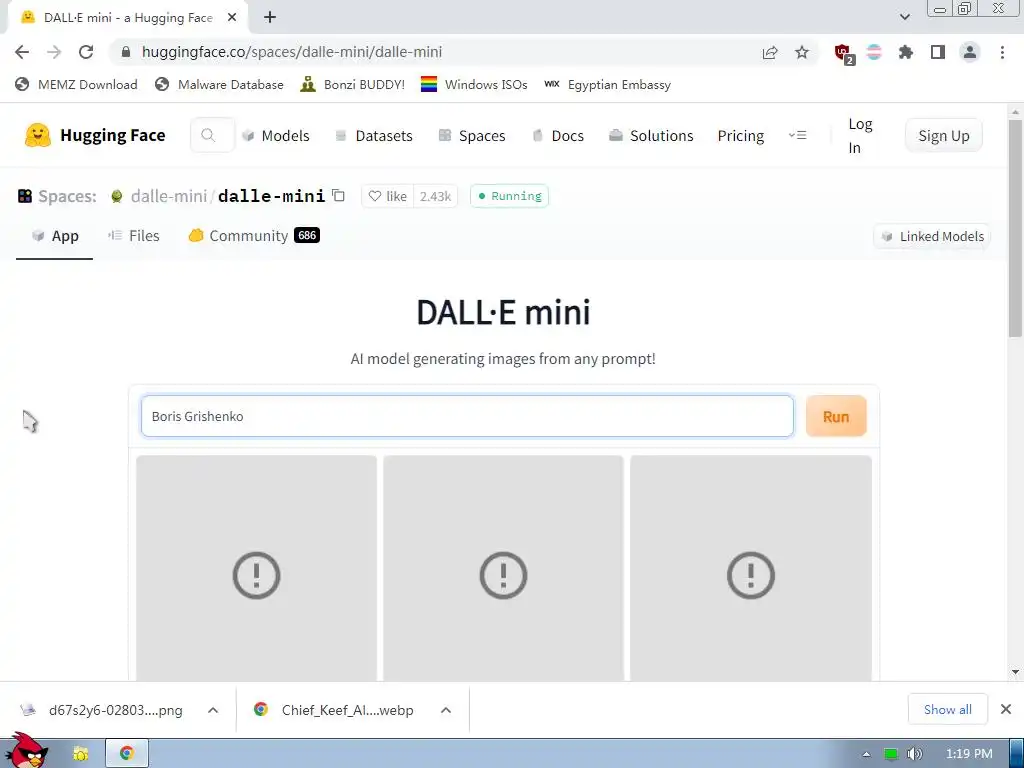Open the uBlock shield extension icon
Screen dimensions: 1024x768
point(844,54)
